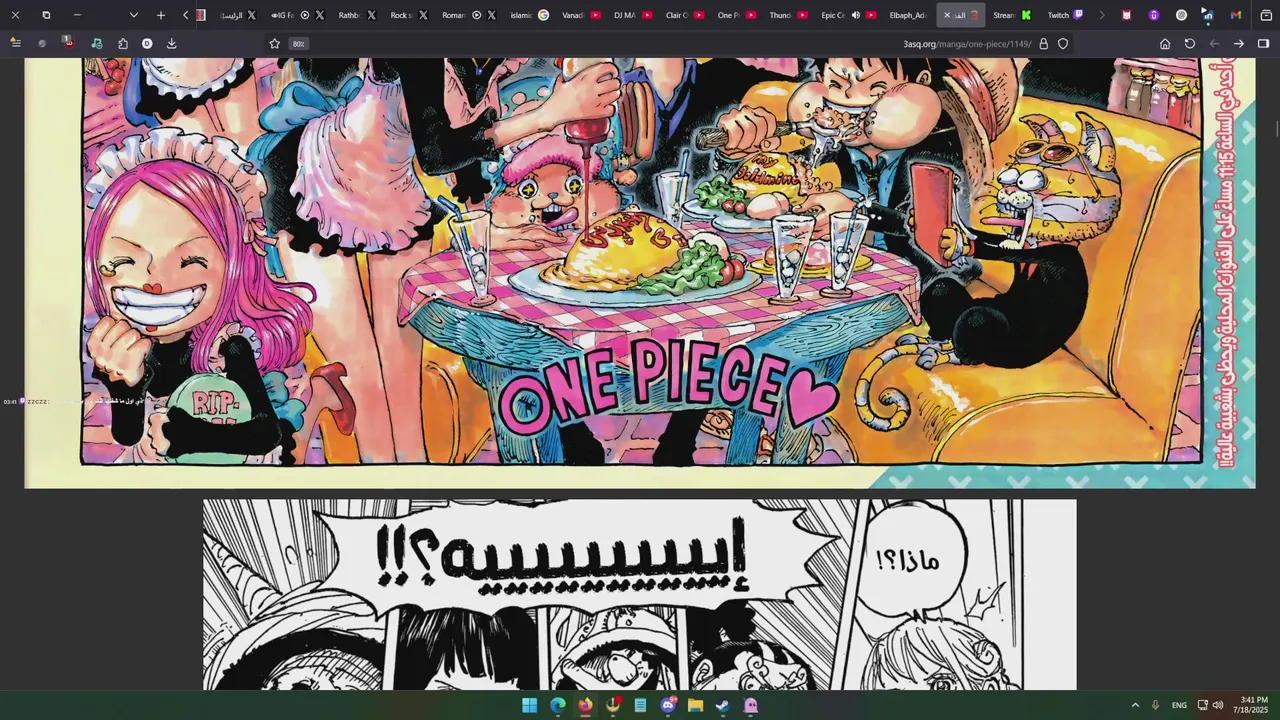
Task: Open Steam from the taskbar
Action: [723, 705]
